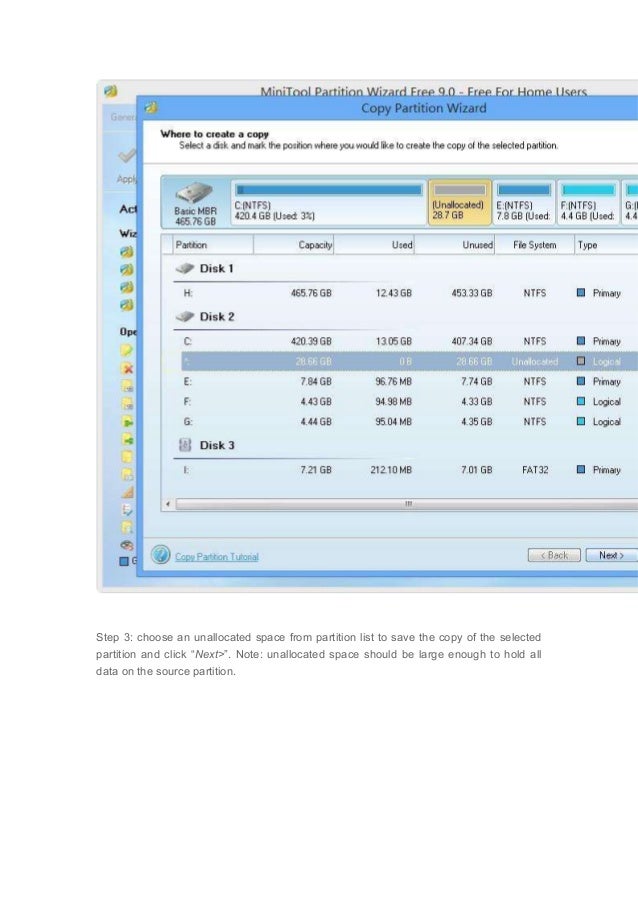Click the left scroll arrow of partition list
Screen dimensions: 638x903
pyautogui.click(x=168, y=504)
